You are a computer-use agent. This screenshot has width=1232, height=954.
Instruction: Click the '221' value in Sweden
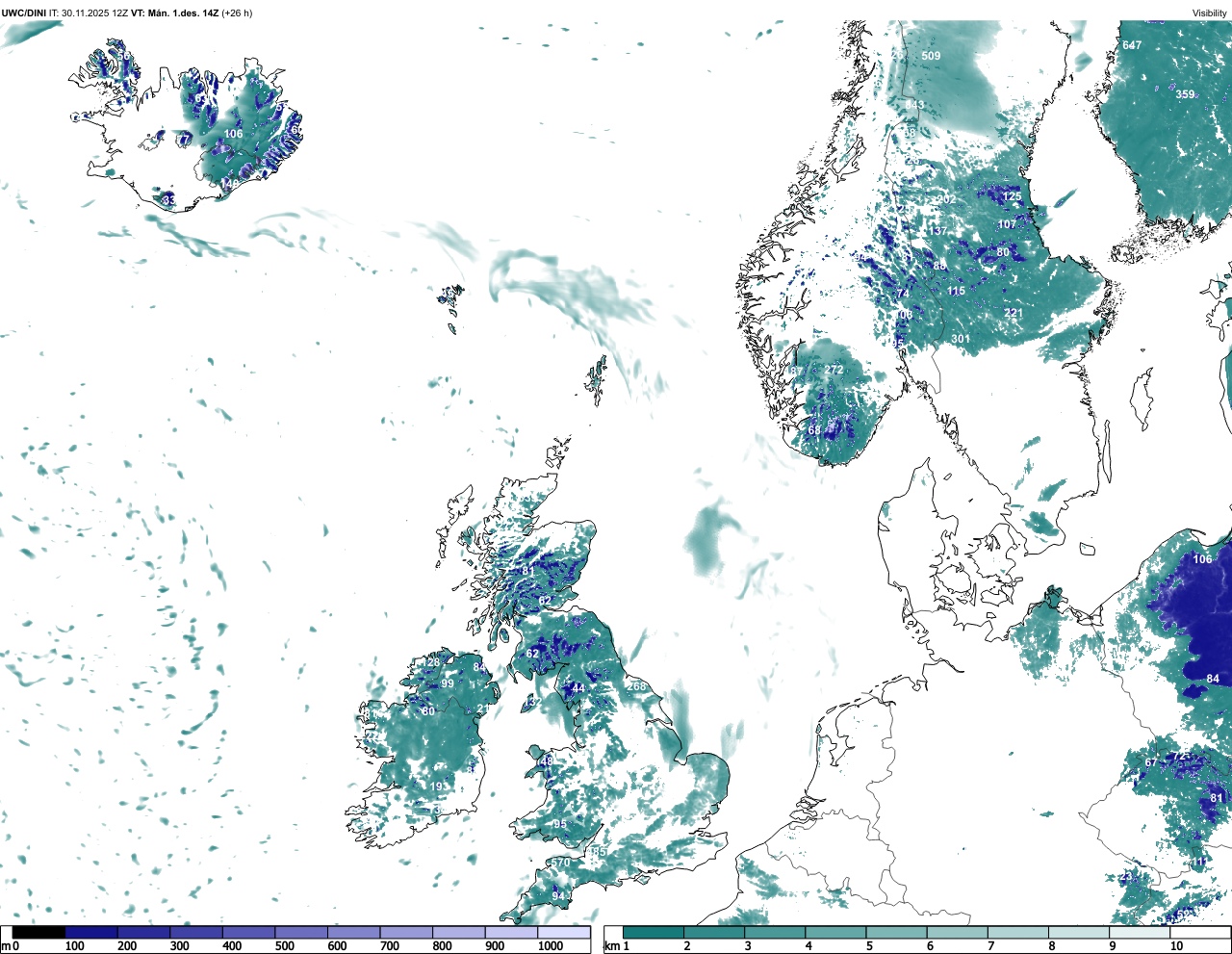click(x=1014, y=314)
